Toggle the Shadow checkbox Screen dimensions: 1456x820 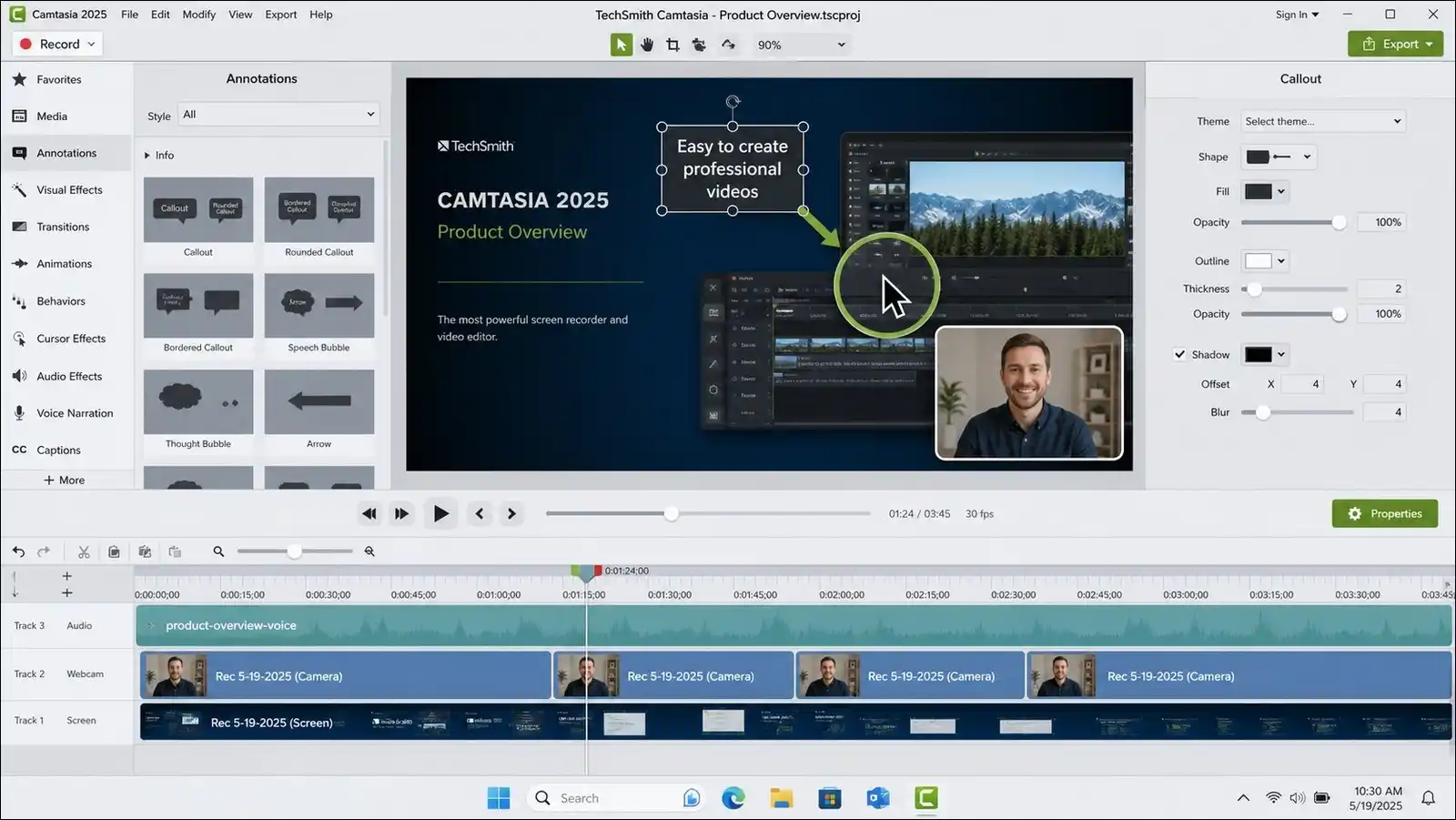[1179, 355]
